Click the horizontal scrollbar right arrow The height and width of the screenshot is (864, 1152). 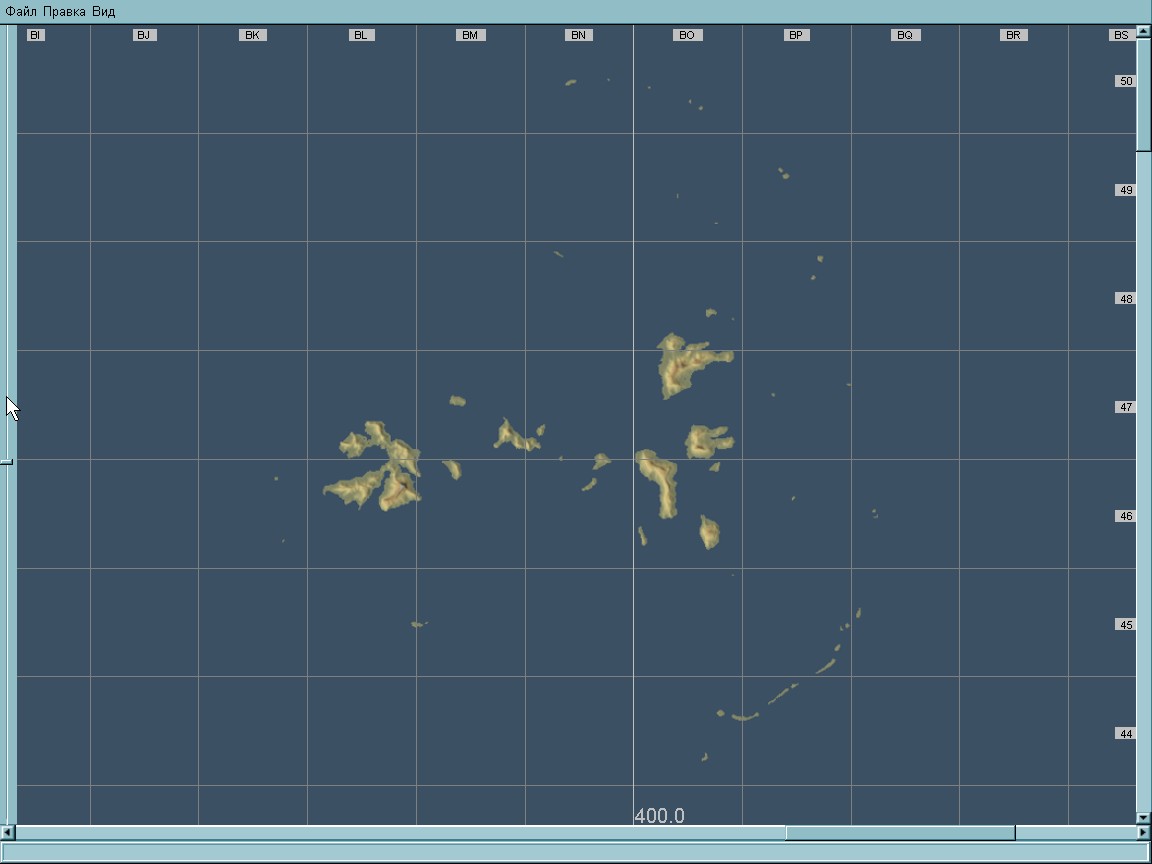pos(1143,832)
